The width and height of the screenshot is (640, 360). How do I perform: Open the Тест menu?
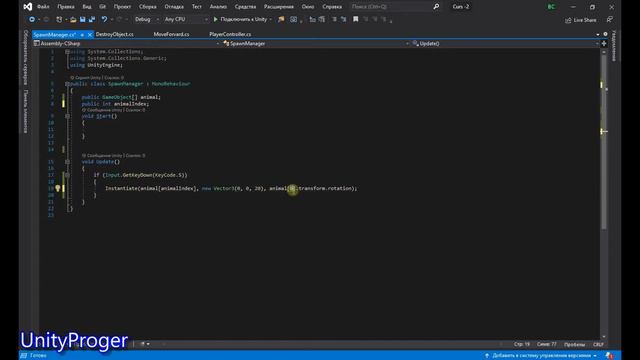coord(197,7)
